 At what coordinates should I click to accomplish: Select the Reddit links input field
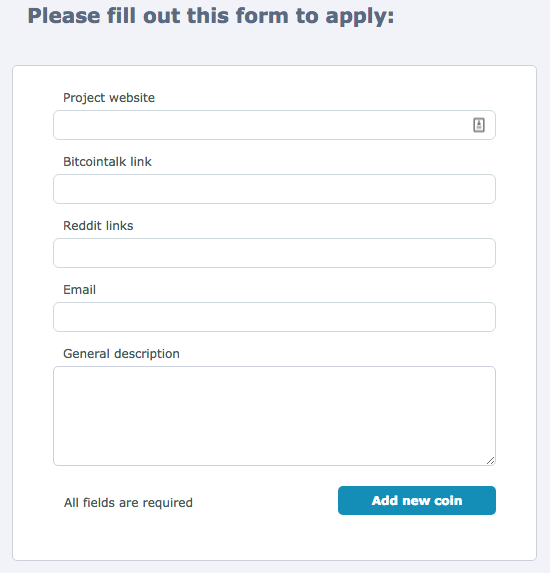[x=274, y=253]
